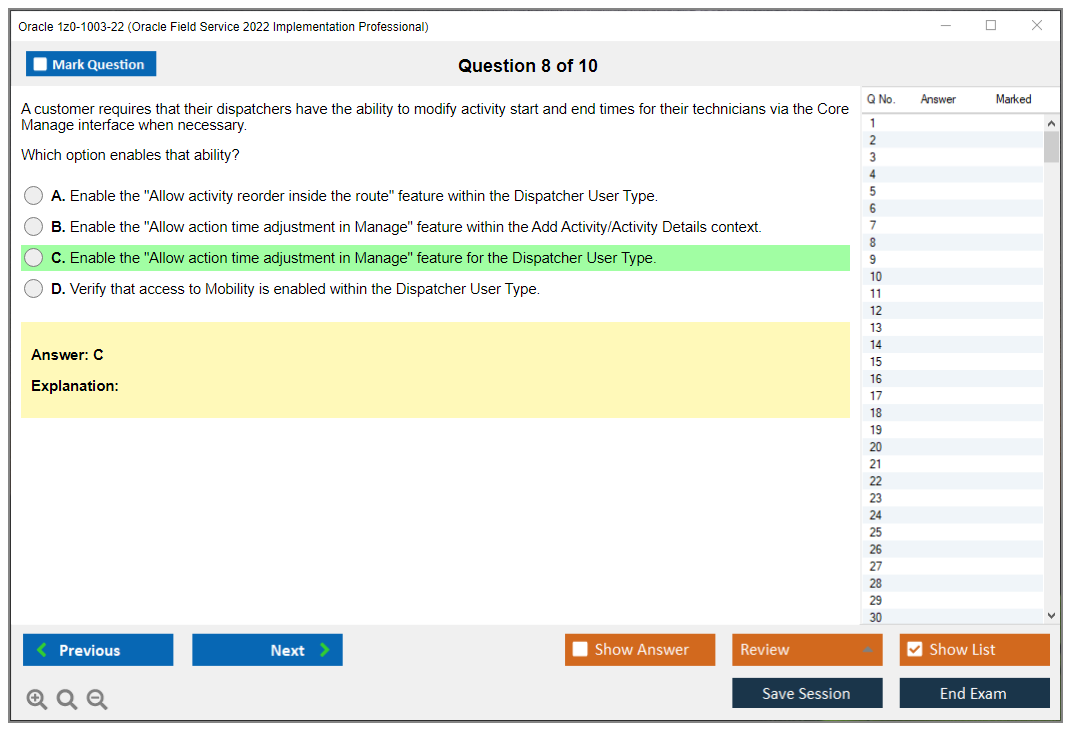The image size is (1075, 735).
Task: Click the scrollbar up arrow in question list
Action: coord(1050,122)
